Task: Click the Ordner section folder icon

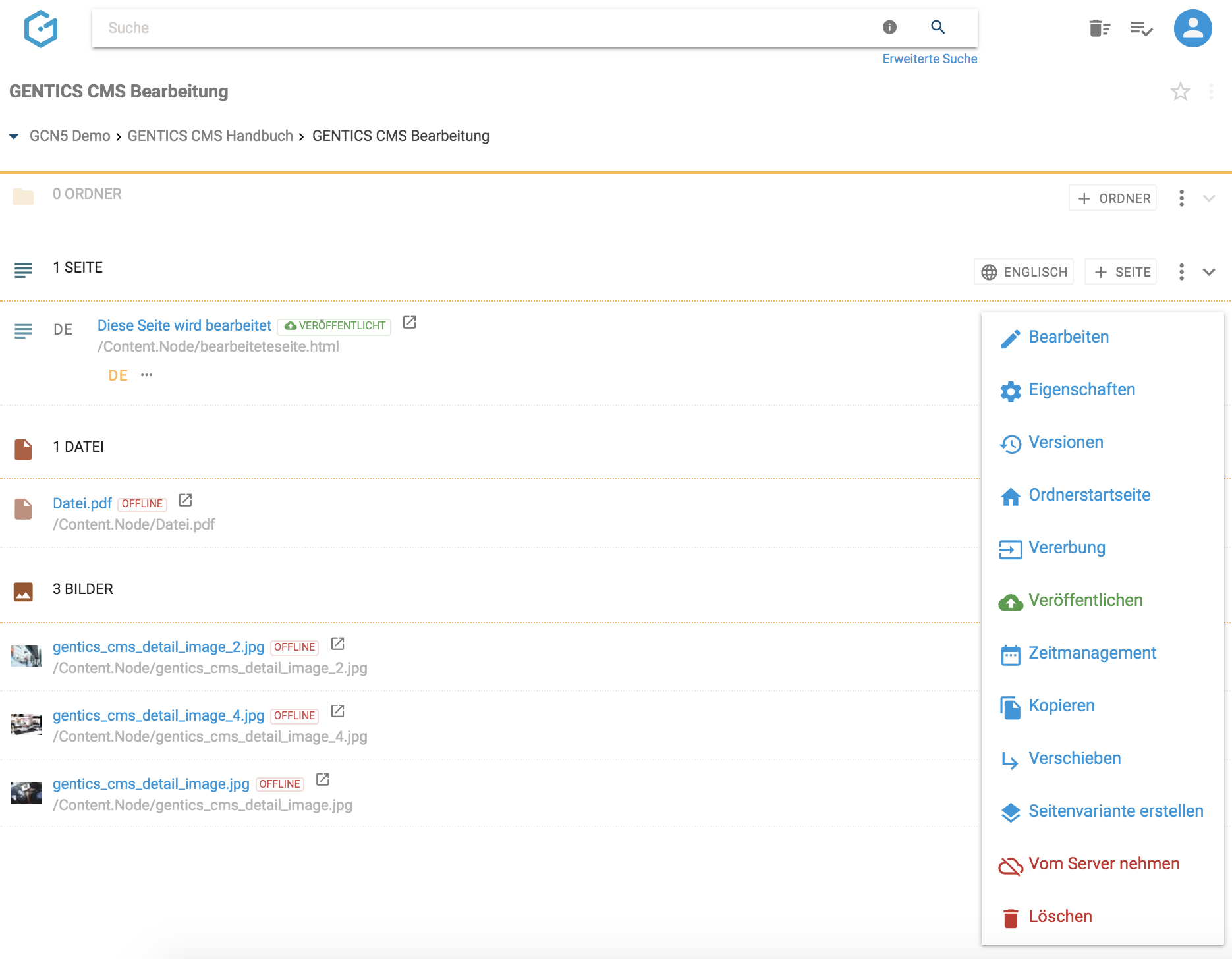Action: [x=23, y=196]
